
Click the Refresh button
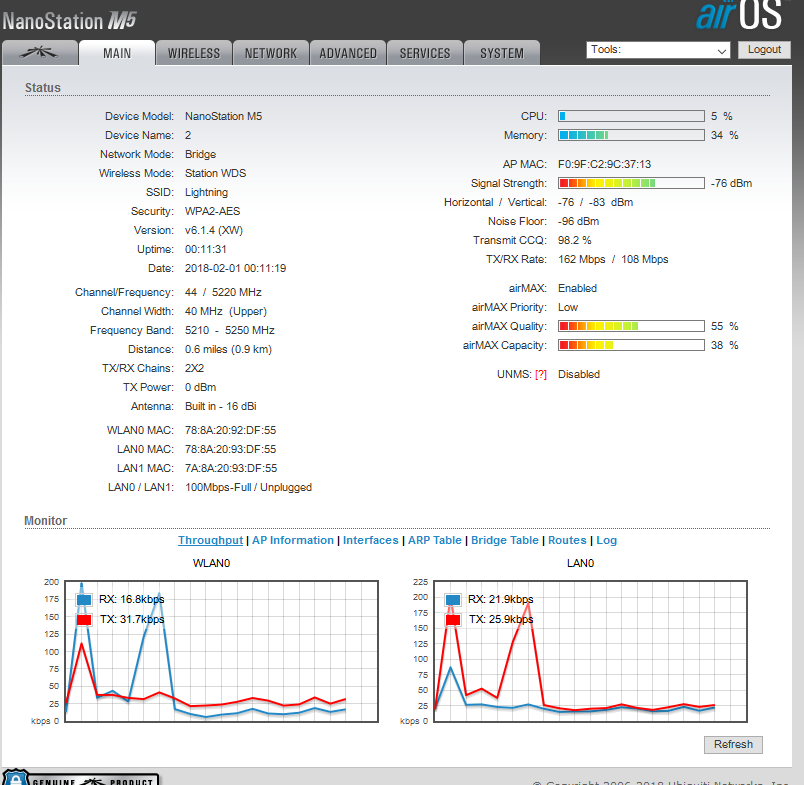(733, 744)
